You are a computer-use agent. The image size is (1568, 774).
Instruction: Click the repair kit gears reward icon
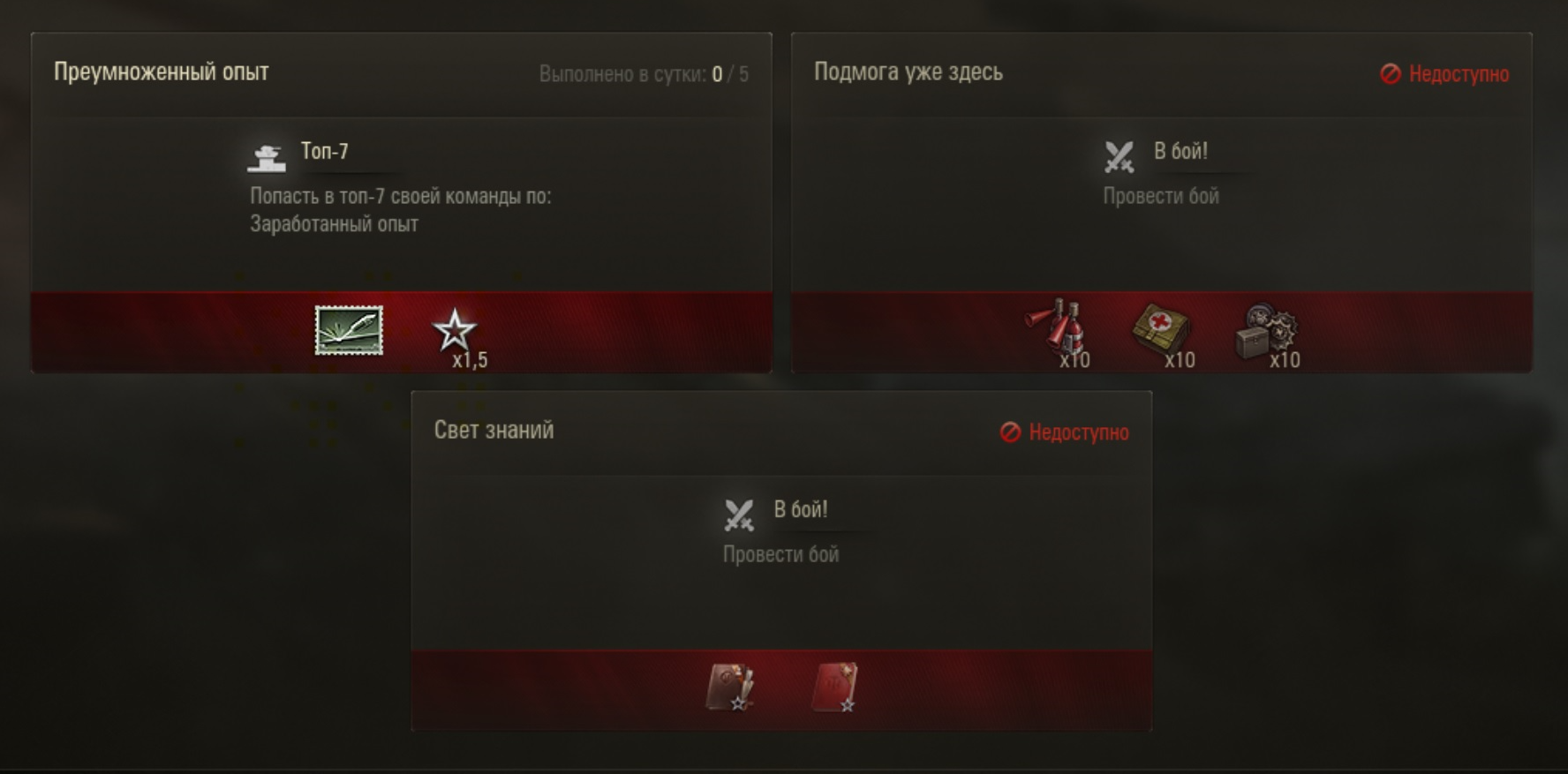coord(1268,333)
